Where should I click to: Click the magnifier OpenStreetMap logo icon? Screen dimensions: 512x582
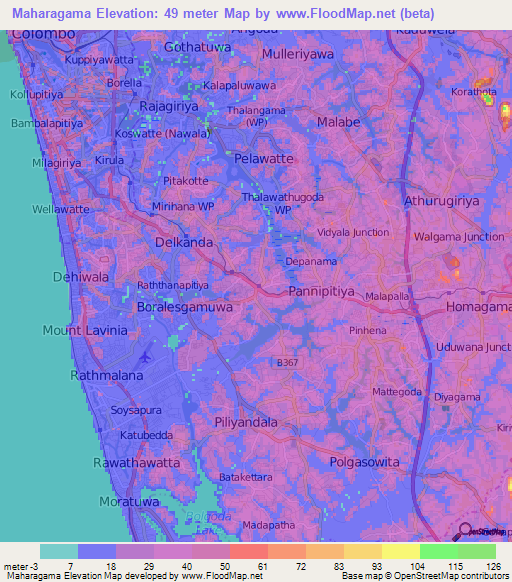[x=461, y=532]
